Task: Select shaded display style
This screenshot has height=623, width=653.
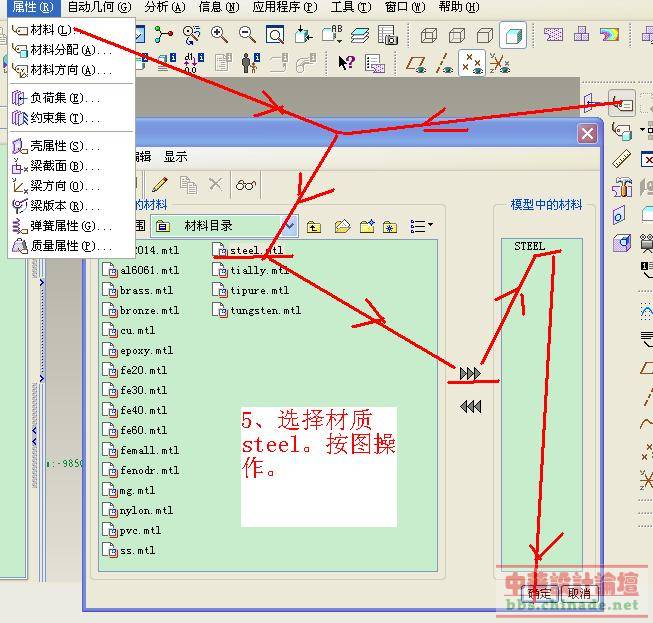Action: pyautogui.click(x=513, y=35)
